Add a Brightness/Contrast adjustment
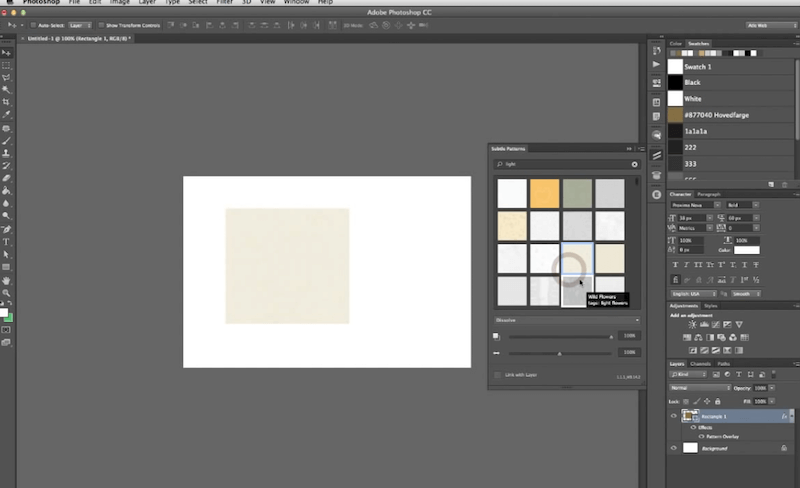Image resolution: width=800 pixels, height=488 pixels. coord(691,325)
